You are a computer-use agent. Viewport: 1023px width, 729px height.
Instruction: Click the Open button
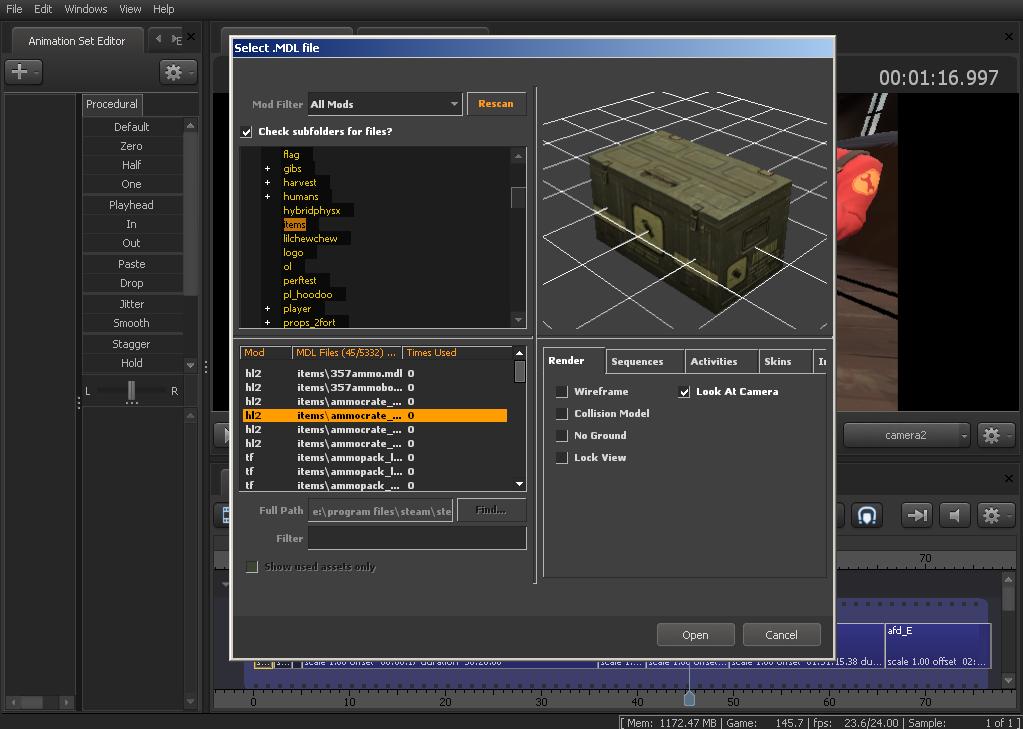[x=695, y=635]
